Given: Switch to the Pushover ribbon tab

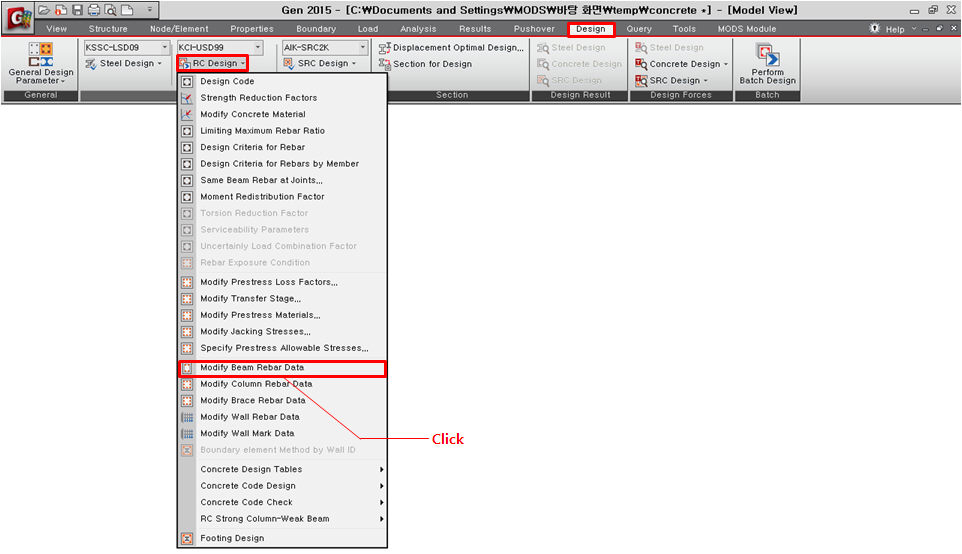Looking at the screenshot, I should pos(534,29).
